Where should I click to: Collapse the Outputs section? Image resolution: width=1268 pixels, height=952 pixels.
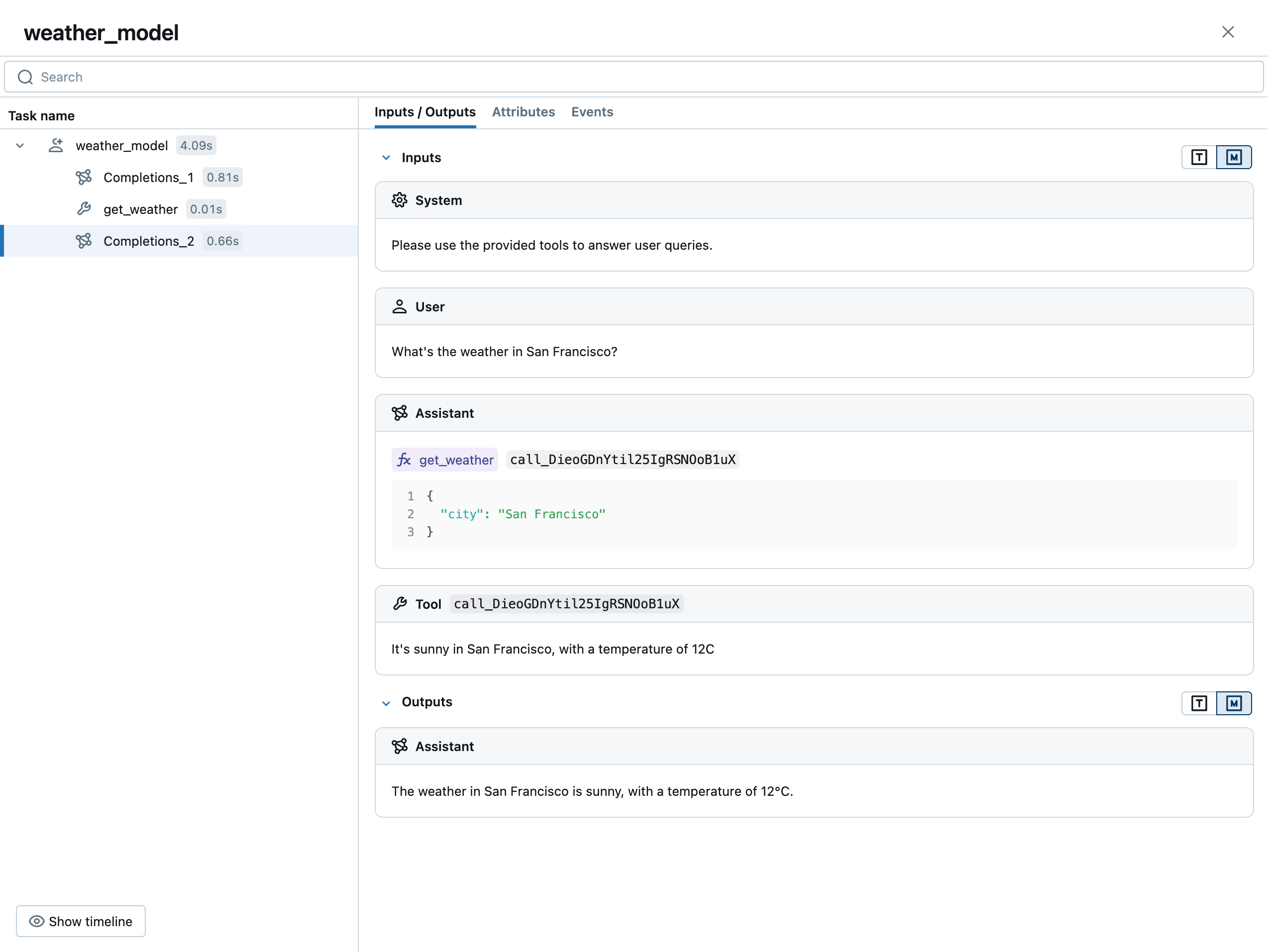point(386,703)
